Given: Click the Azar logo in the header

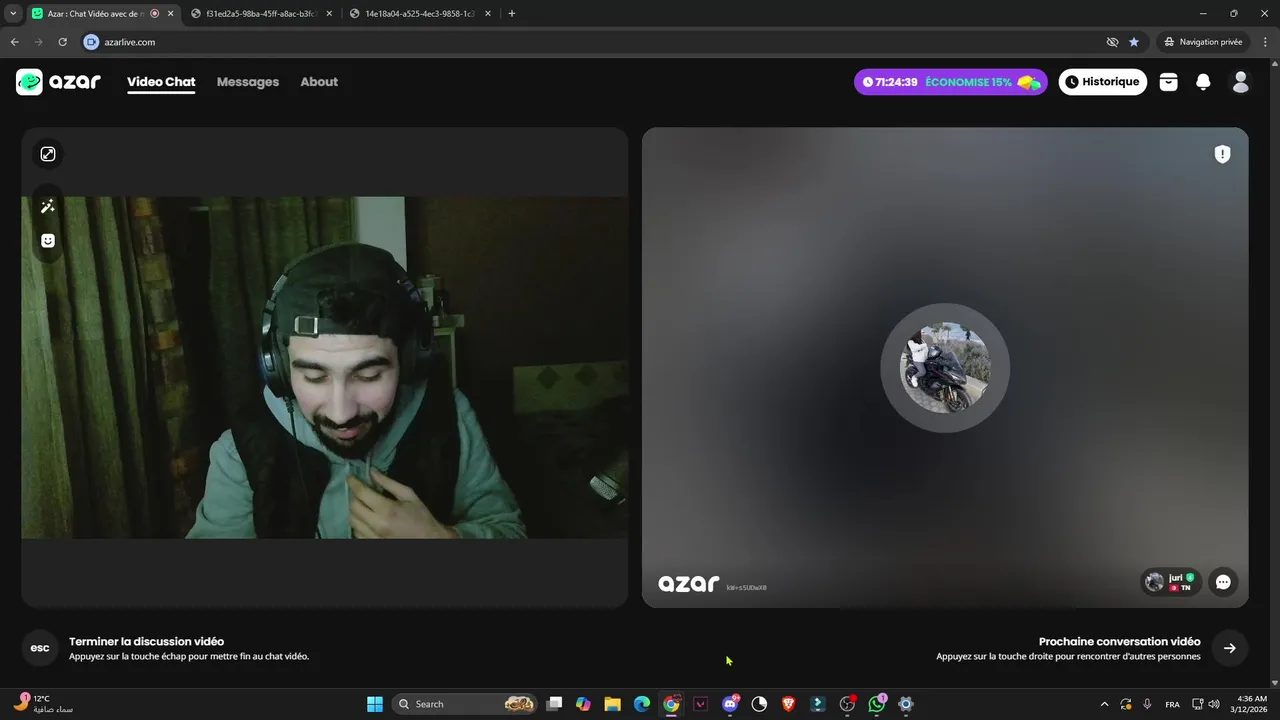Looking at the screenshot, I should click(58, 82).
